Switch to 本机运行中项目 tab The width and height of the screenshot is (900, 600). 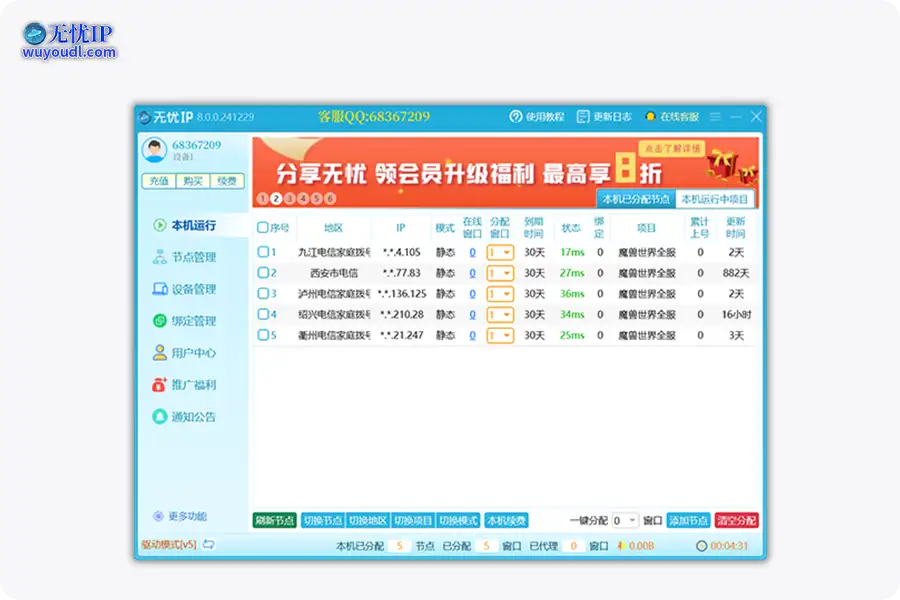(715, 199)
